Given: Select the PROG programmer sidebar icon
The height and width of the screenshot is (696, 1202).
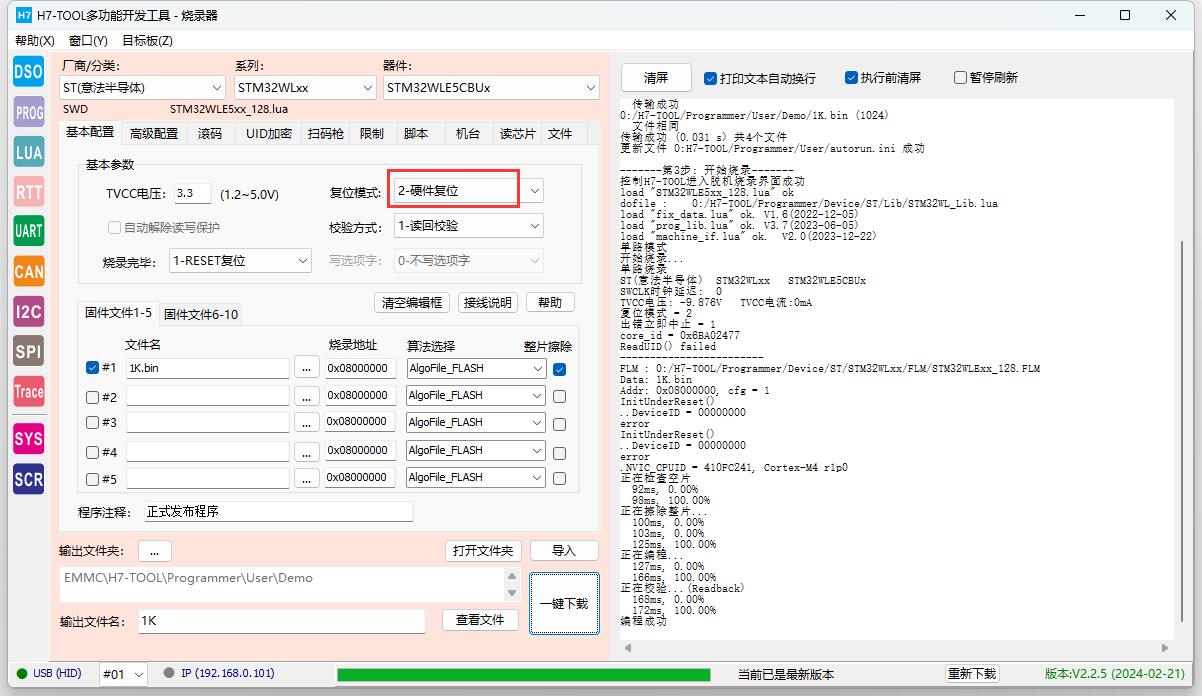Looking at the screenshot, I should tap(28, 112).
